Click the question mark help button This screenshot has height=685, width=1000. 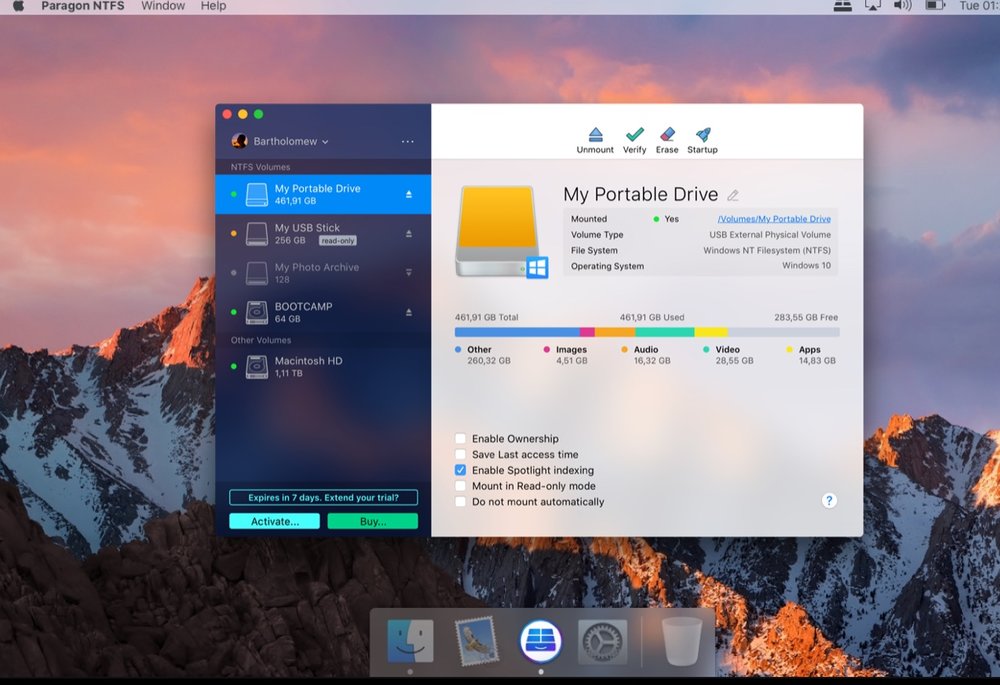coord(828,501)
